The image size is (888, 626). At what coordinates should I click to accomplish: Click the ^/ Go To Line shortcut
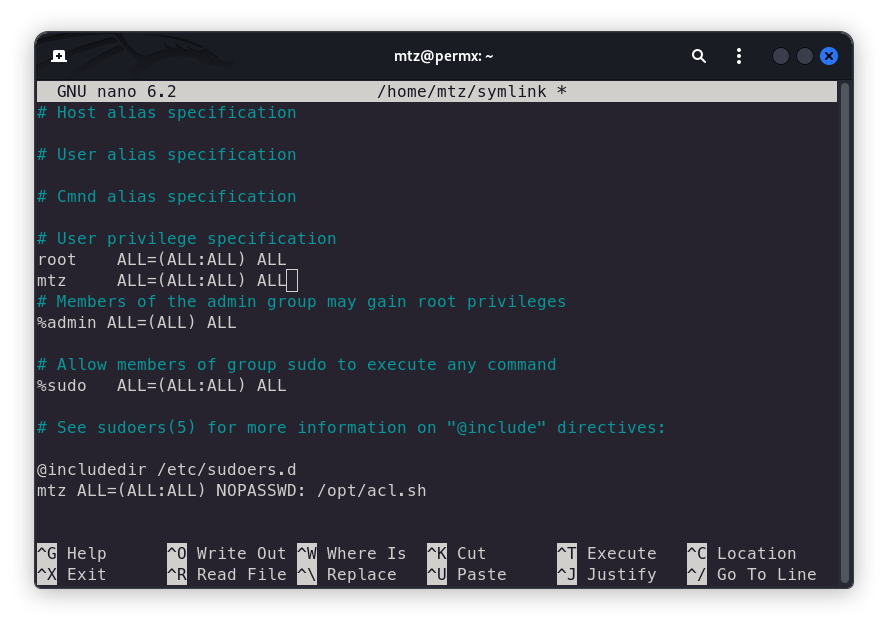click(x=752, y=574)
